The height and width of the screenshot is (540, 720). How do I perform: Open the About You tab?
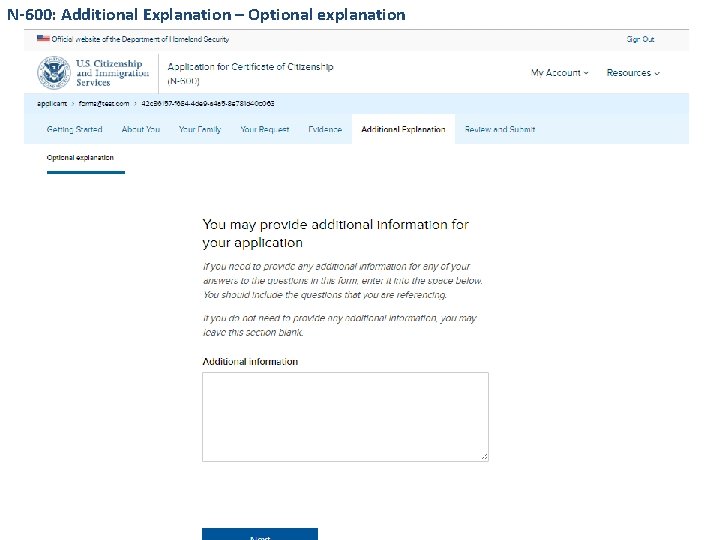(x=141, y=129)
